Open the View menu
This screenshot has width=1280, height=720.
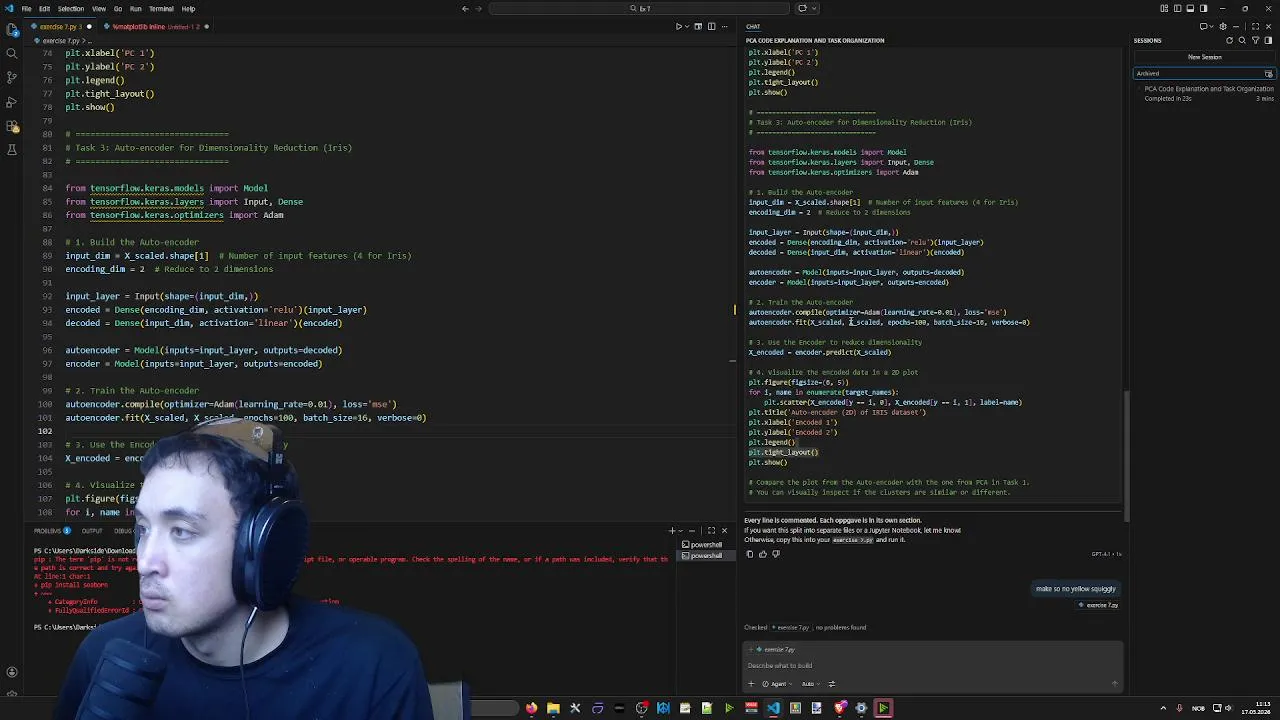point(99,8)
